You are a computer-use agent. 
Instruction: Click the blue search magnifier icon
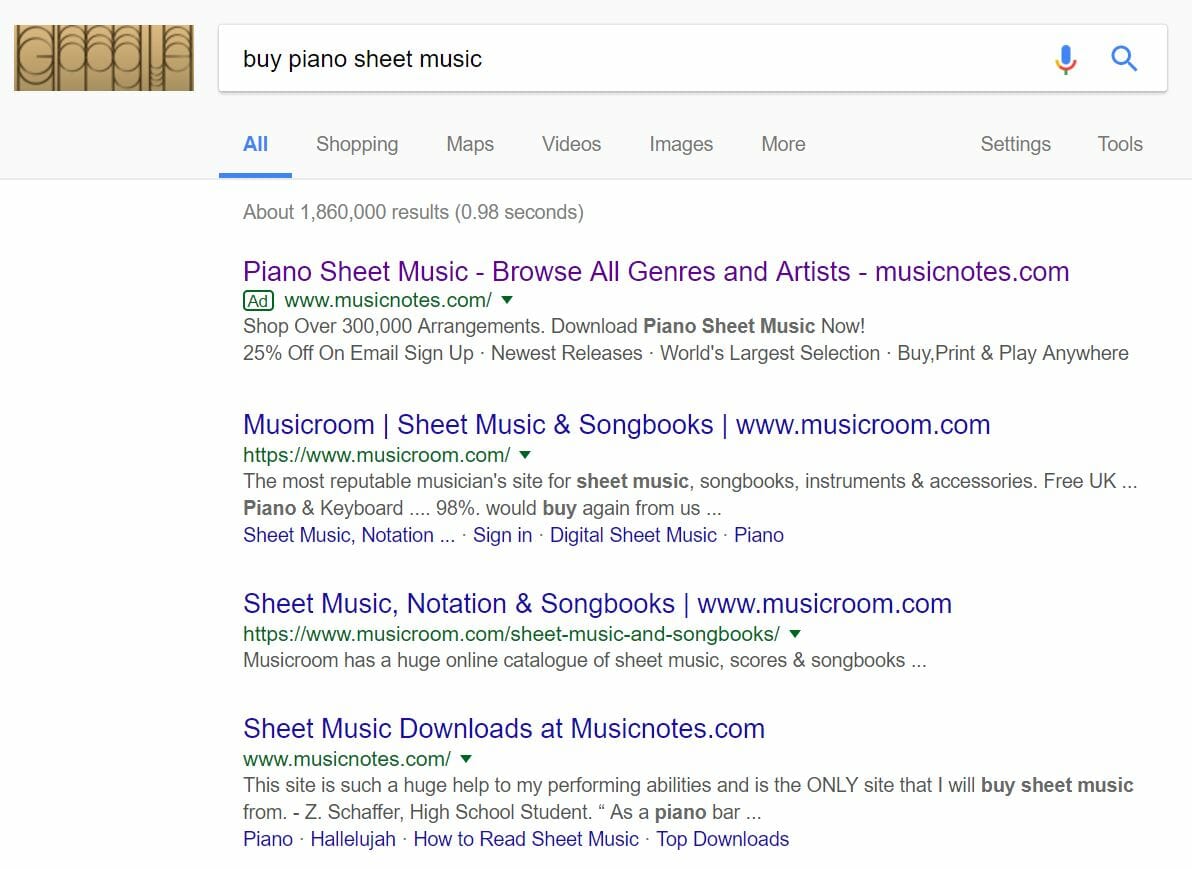[x=1124, y=59]
